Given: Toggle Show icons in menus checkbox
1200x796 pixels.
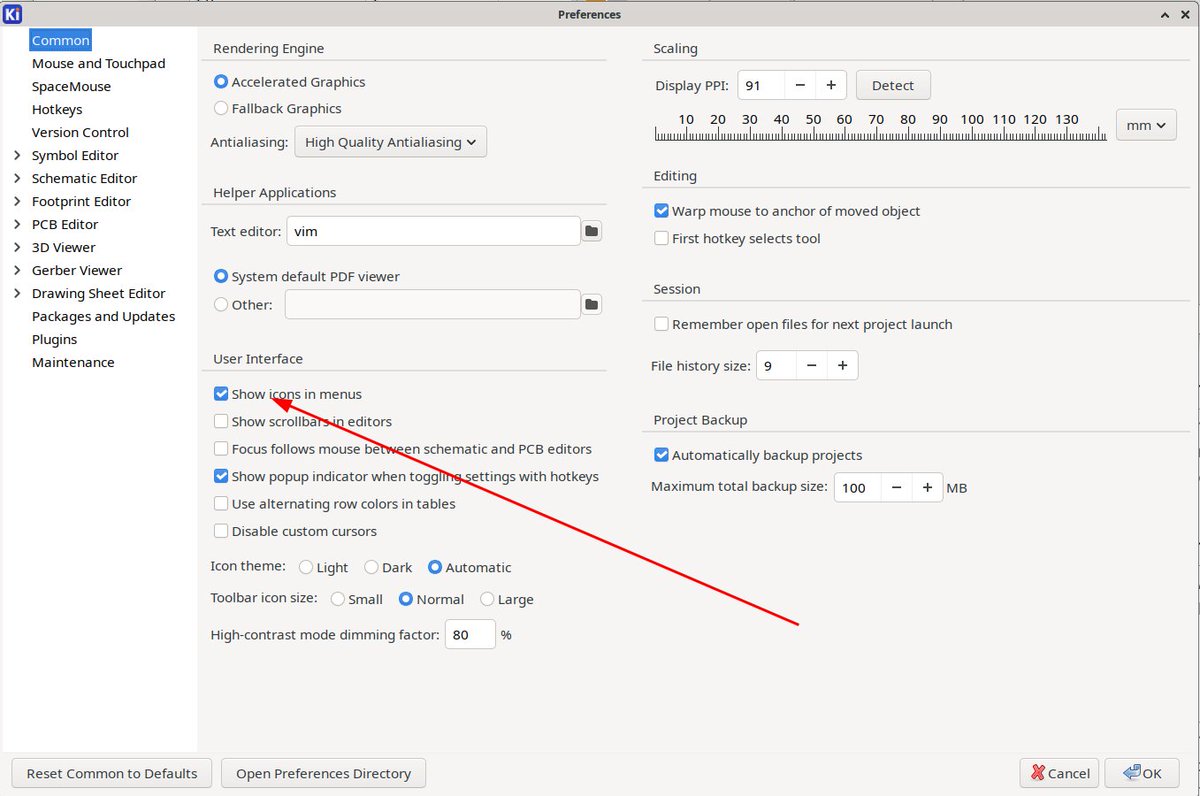Looking at the screenshot, I should pyautogui.click(x=221, y=394).
